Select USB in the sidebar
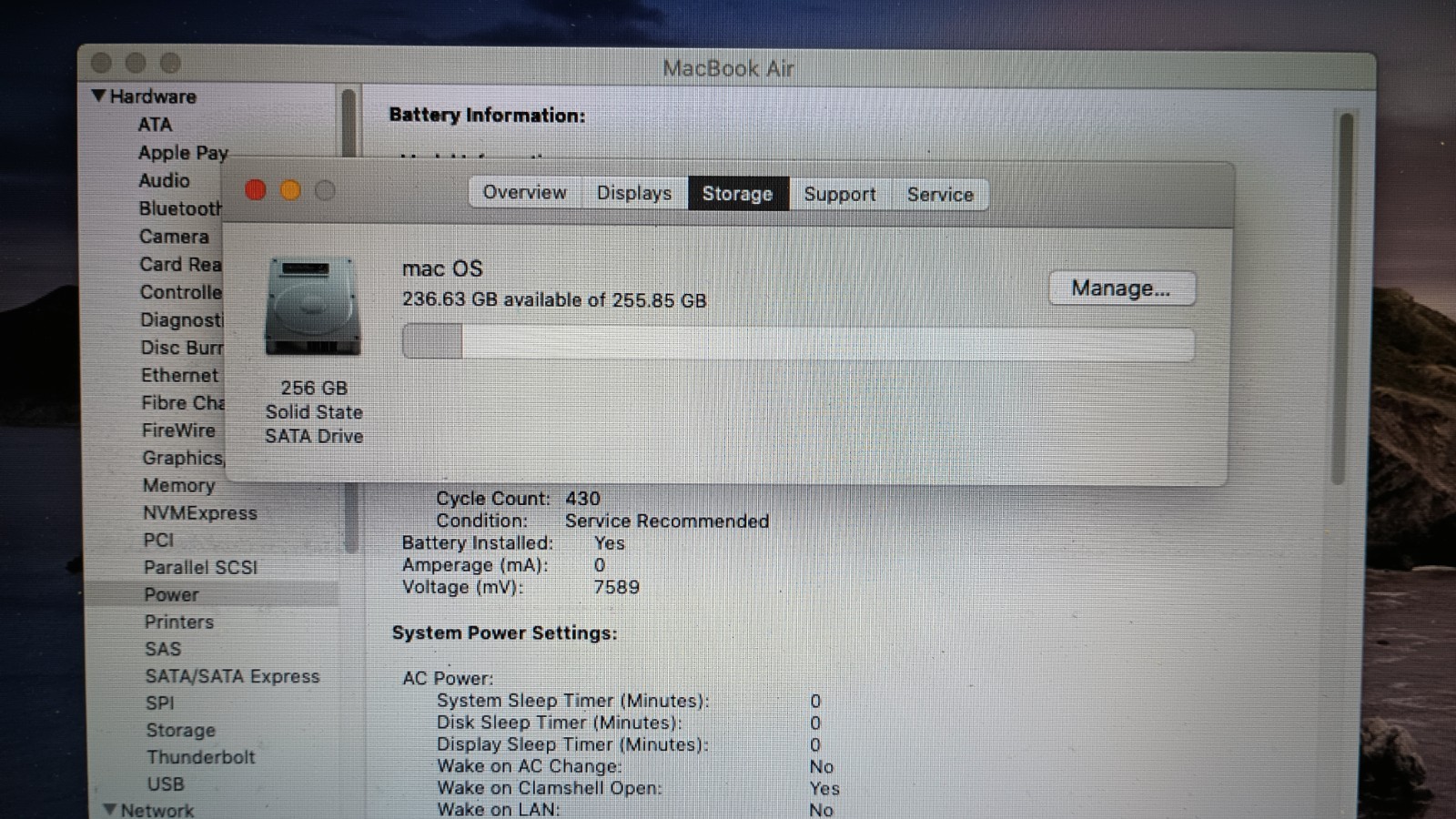This screenshot has height=819, width=1456. click(x=166, y=784)
